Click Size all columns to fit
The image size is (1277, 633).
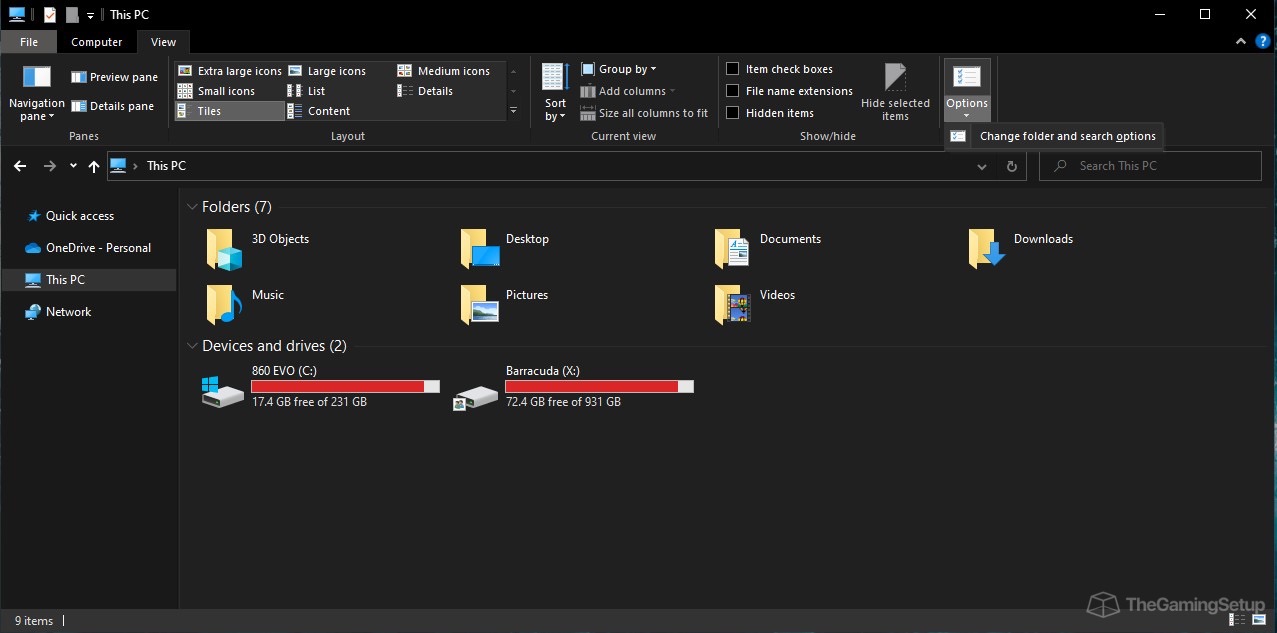644,113
